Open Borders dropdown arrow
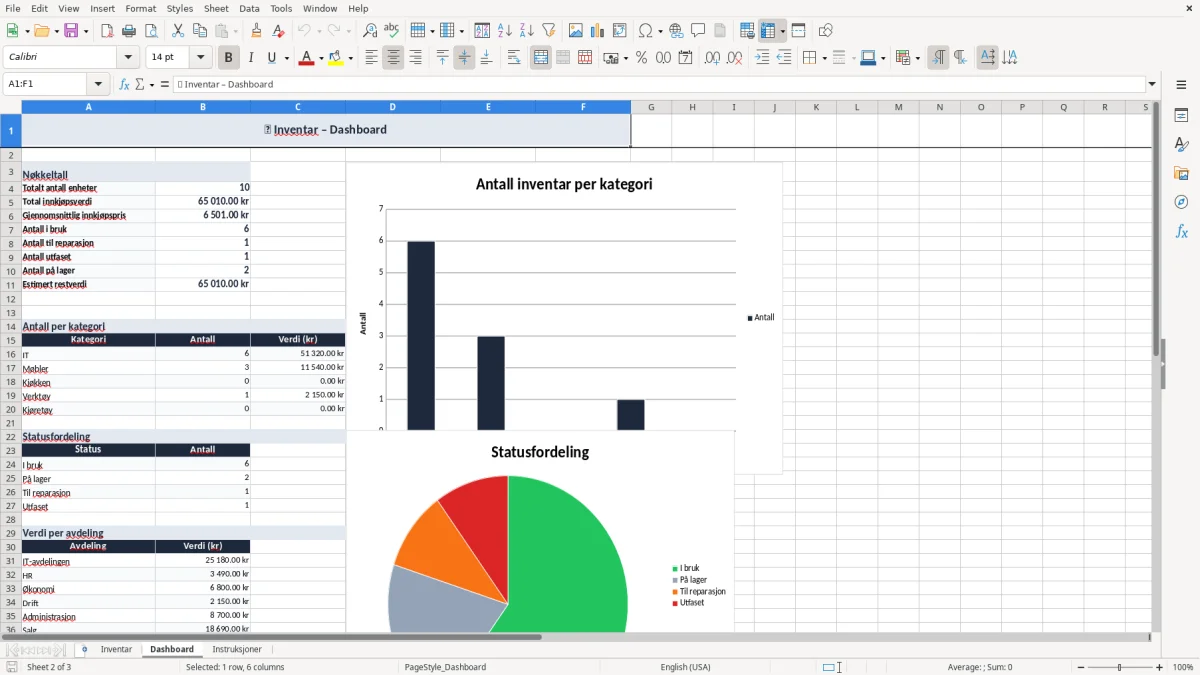Image resolution: width=1200 pixels, height=675 pixels. click(x=823, y=58)
